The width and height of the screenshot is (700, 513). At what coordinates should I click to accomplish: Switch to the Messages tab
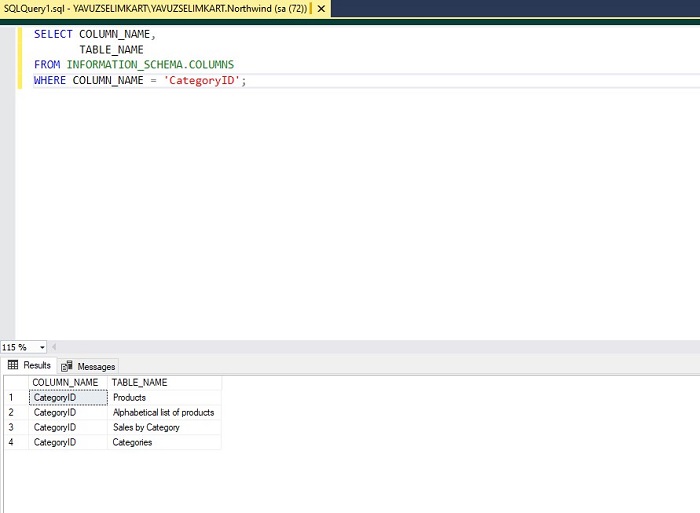pyautogui.click(x=88, y=367)
